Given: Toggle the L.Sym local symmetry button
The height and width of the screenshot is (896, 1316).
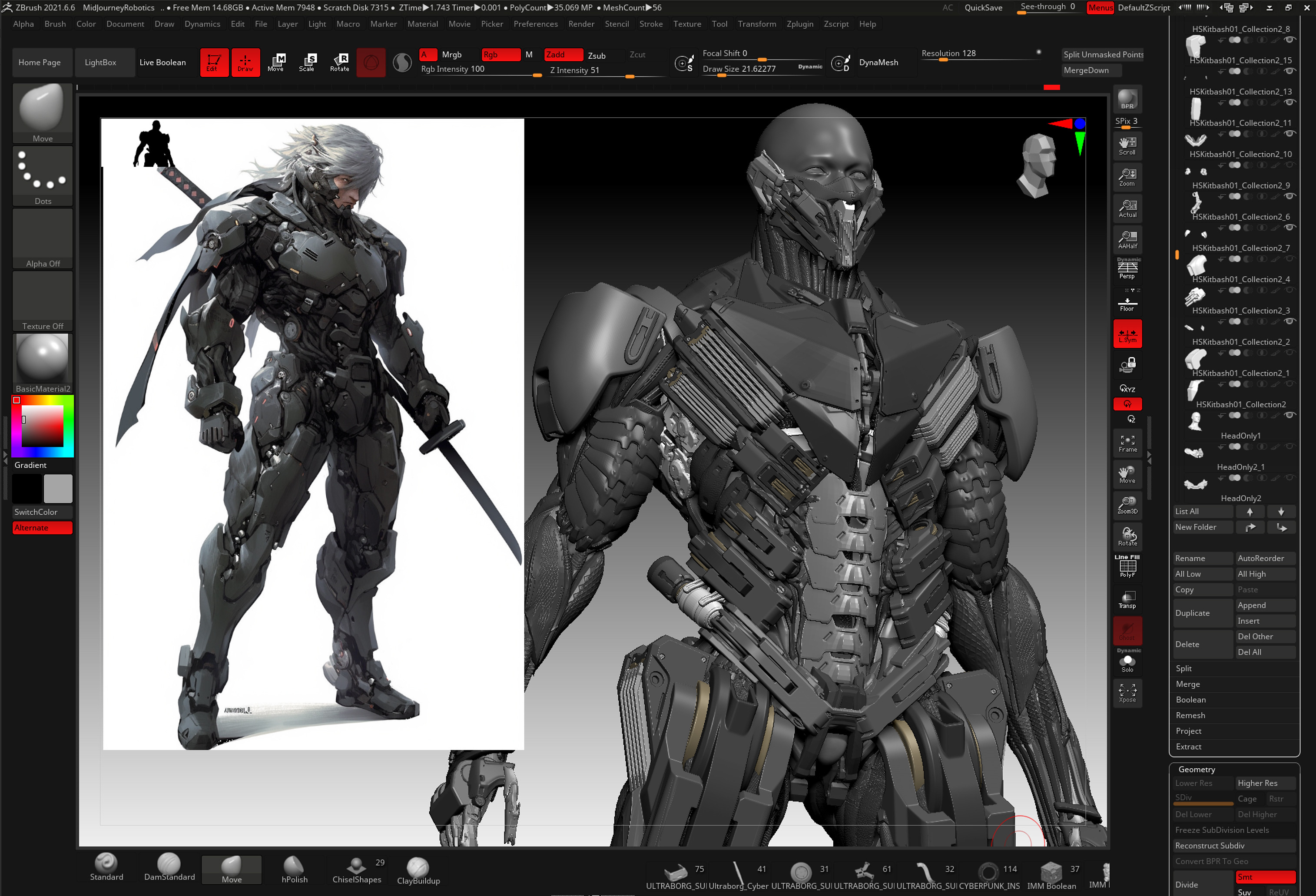Looking at the screenshot, I should 1127,334.
